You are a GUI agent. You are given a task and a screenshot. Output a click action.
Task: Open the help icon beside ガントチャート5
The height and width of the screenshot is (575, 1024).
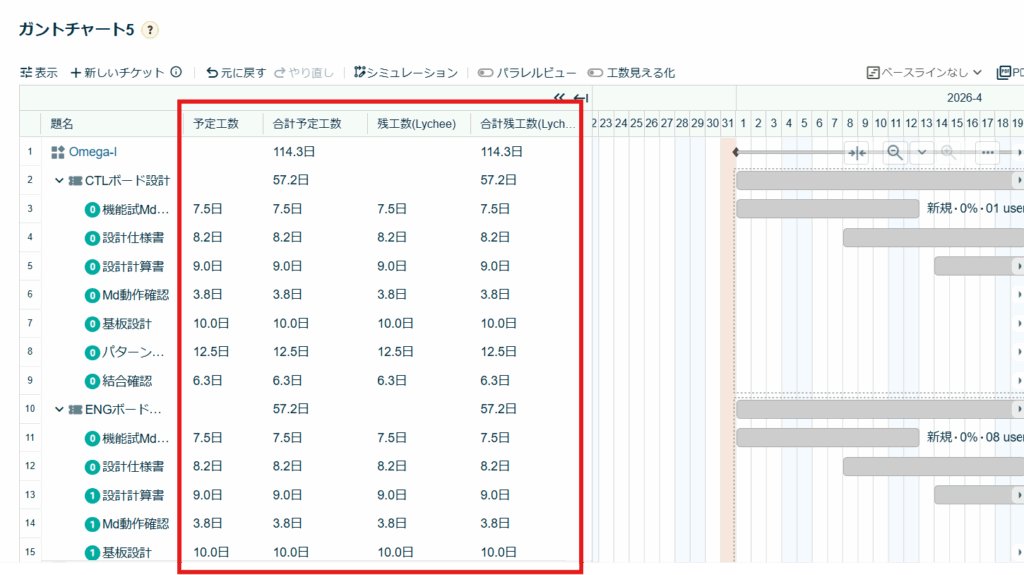pos(150,30)
